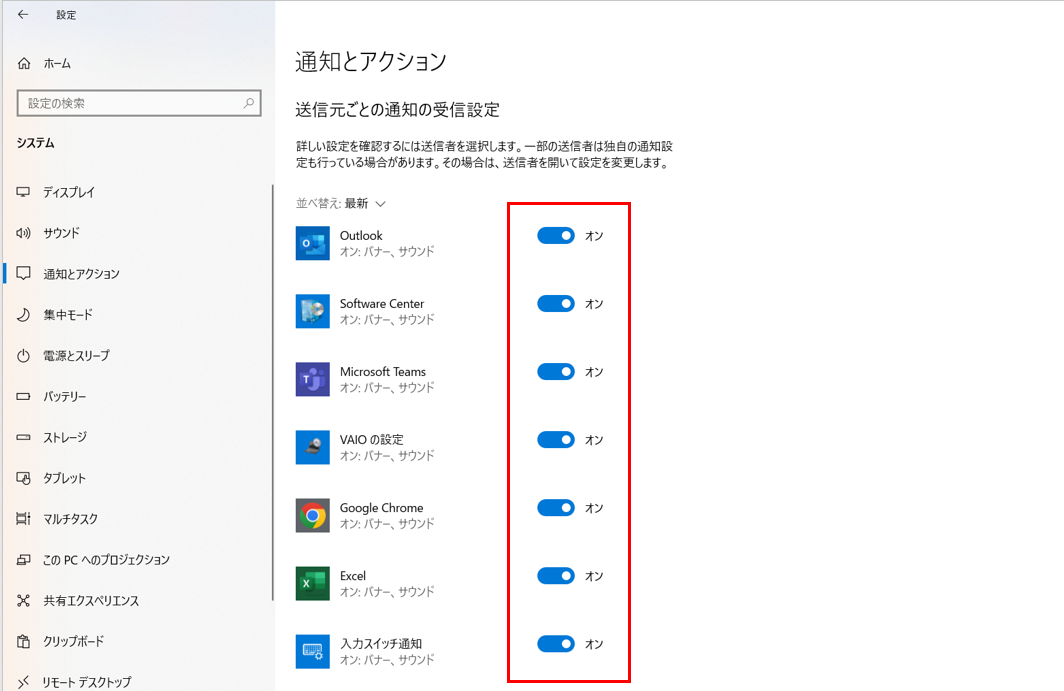Viewport: 1064px width, 691px height.
Task: Go to クリップボード settings page
Action: (73, 641)
